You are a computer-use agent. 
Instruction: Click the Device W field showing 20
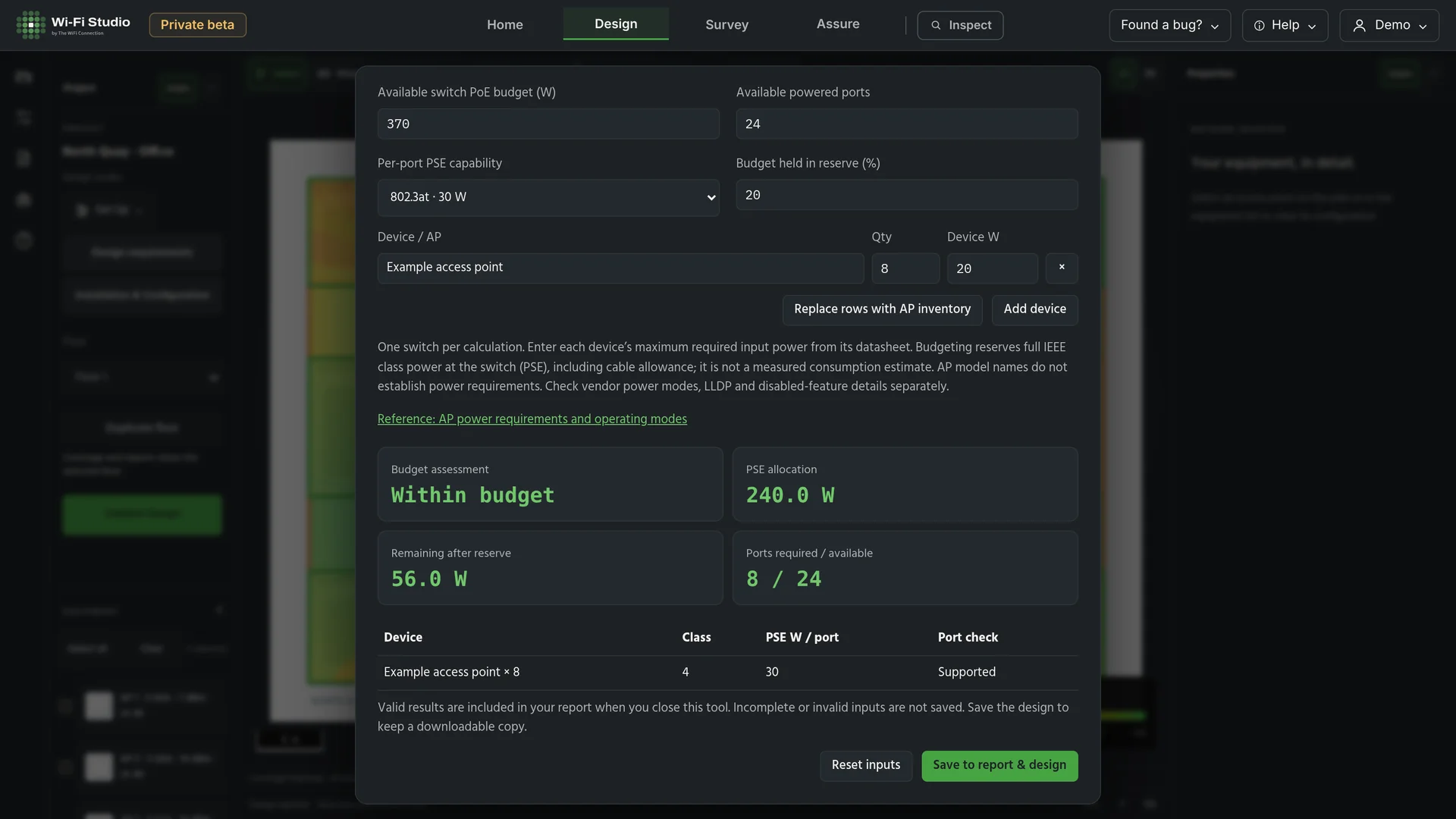click(992, 268)
